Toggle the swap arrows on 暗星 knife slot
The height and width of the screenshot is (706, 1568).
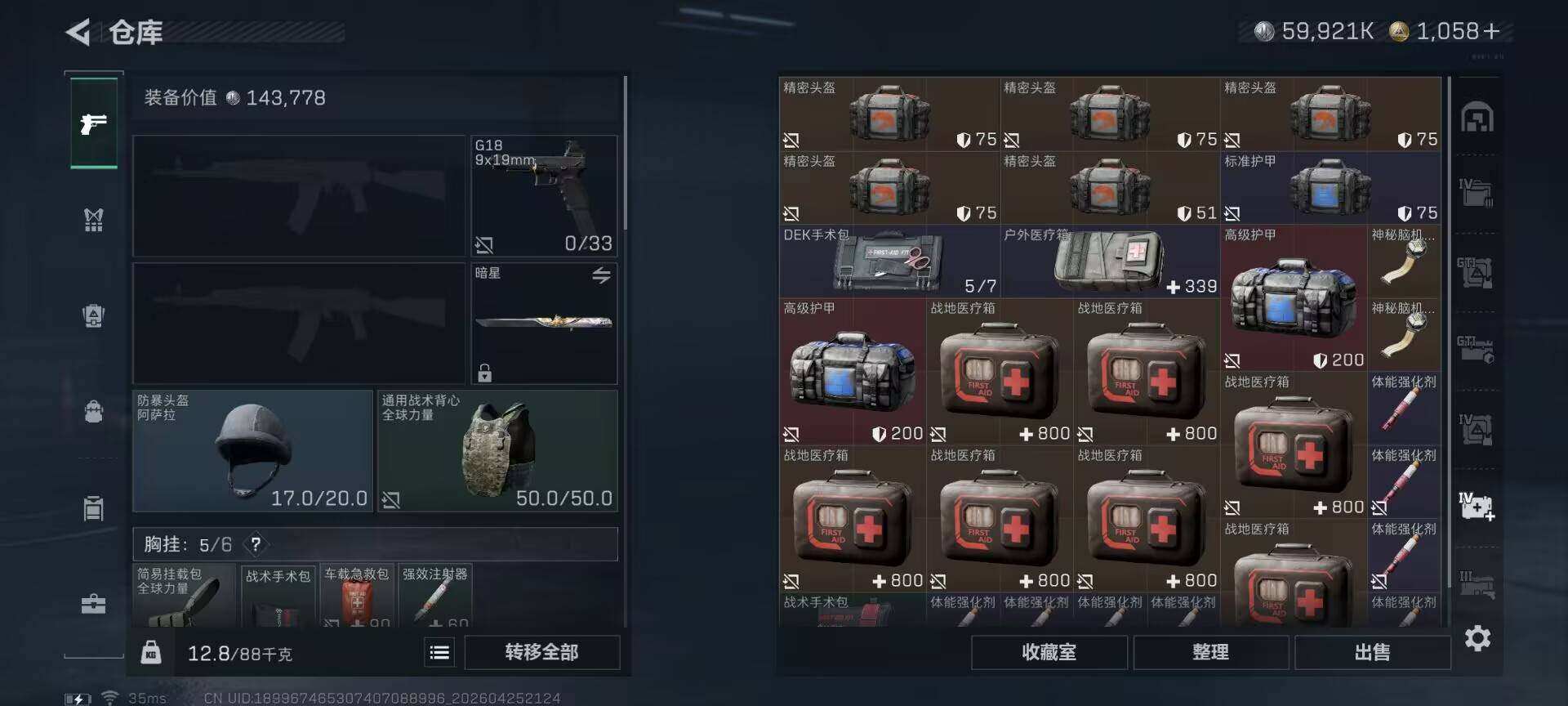point(601,275)
